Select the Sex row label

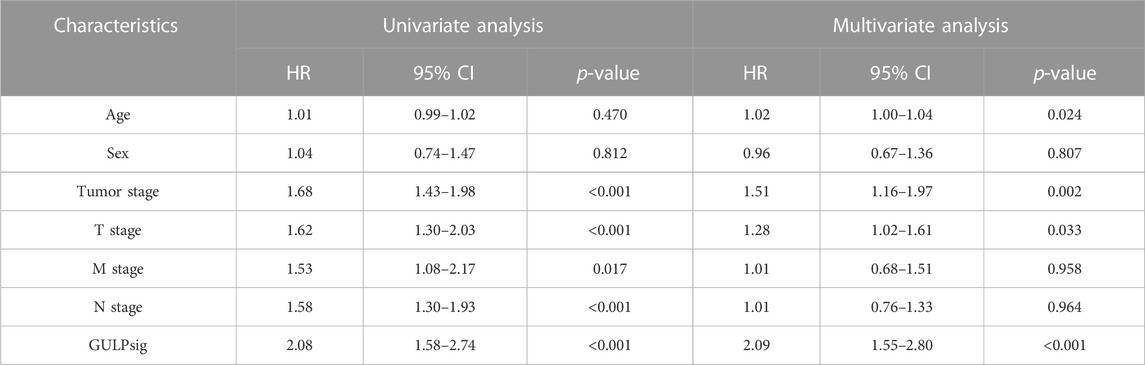coord(118,154)
